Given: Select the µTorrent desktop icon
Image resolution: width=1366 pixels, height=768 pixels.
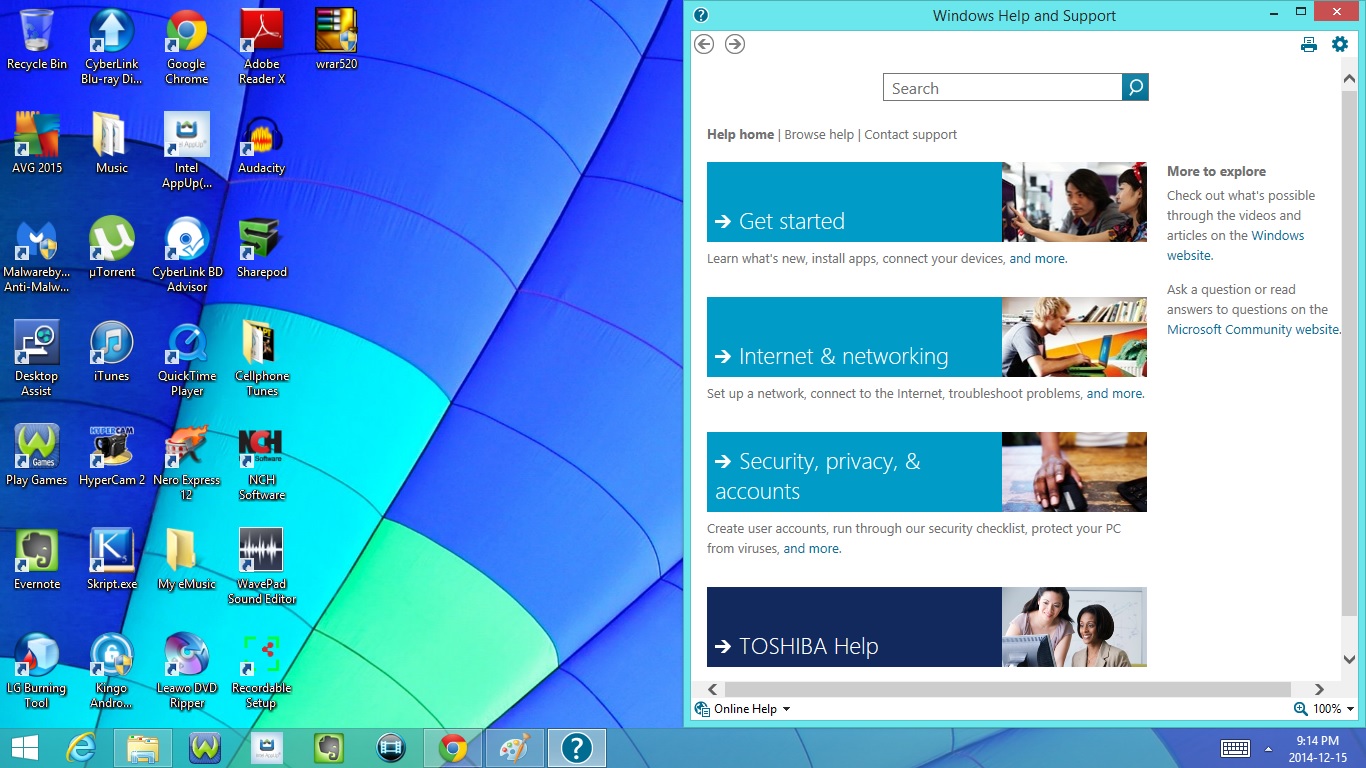Looking at the screenshot, I should click(x=111, y=248).
